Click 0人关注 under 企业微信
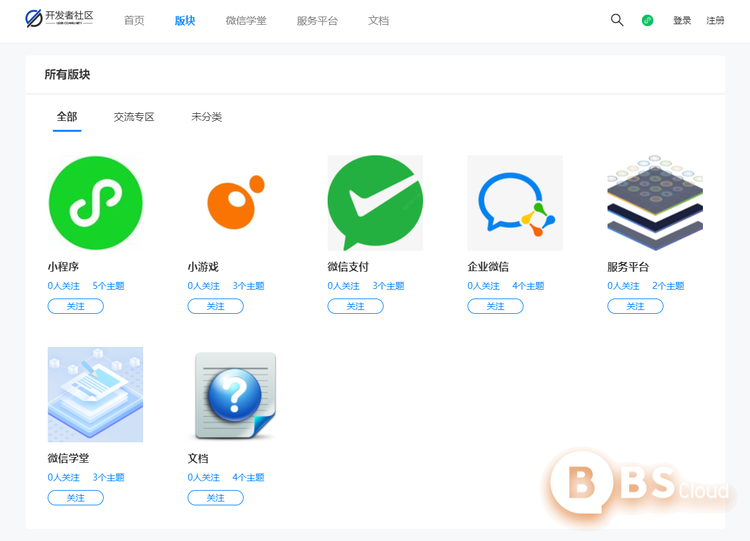 (x=484, y=286)
